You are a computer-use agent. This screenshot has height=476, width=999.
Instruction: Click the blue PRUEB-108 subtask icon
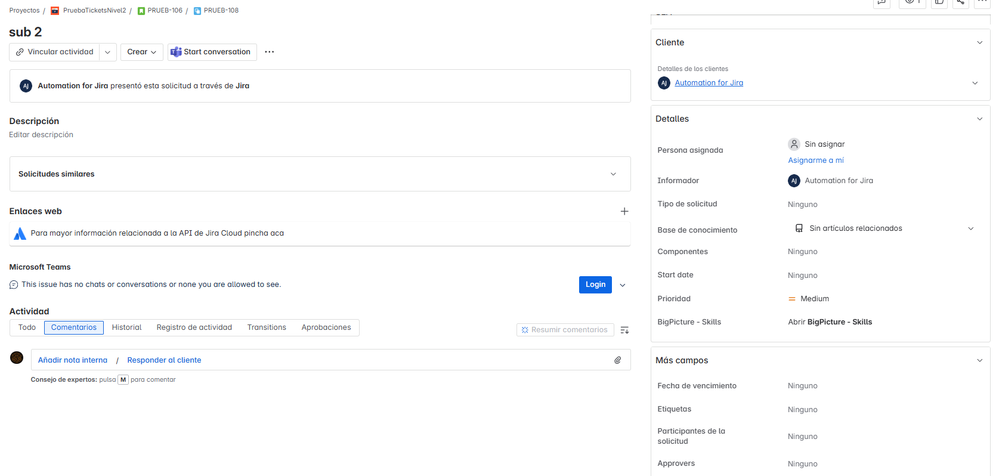point(197,11)
